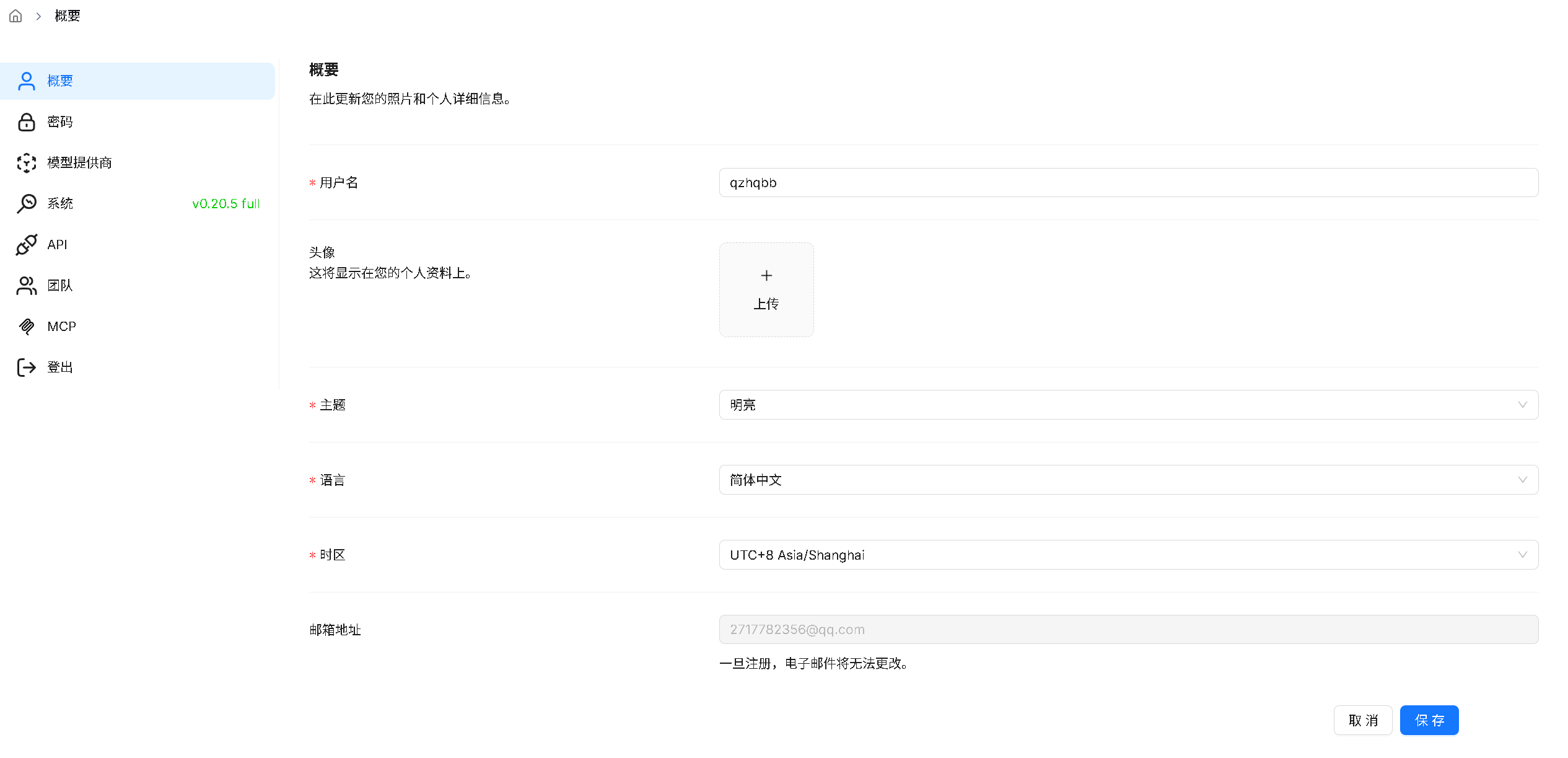Go to 模型提供商 settings

point(138,163)
